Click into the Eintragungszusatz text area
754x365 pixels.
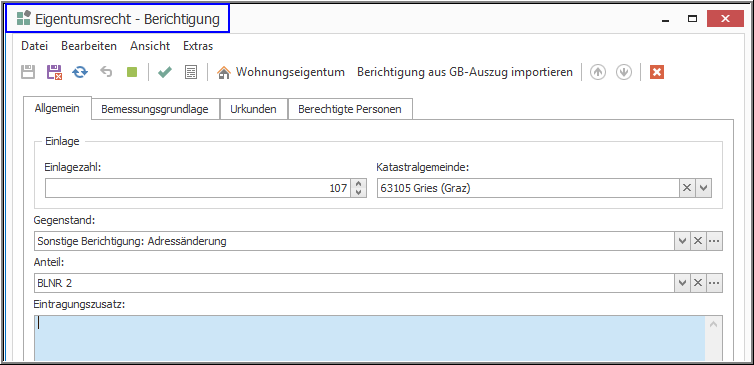coord(370,339)
